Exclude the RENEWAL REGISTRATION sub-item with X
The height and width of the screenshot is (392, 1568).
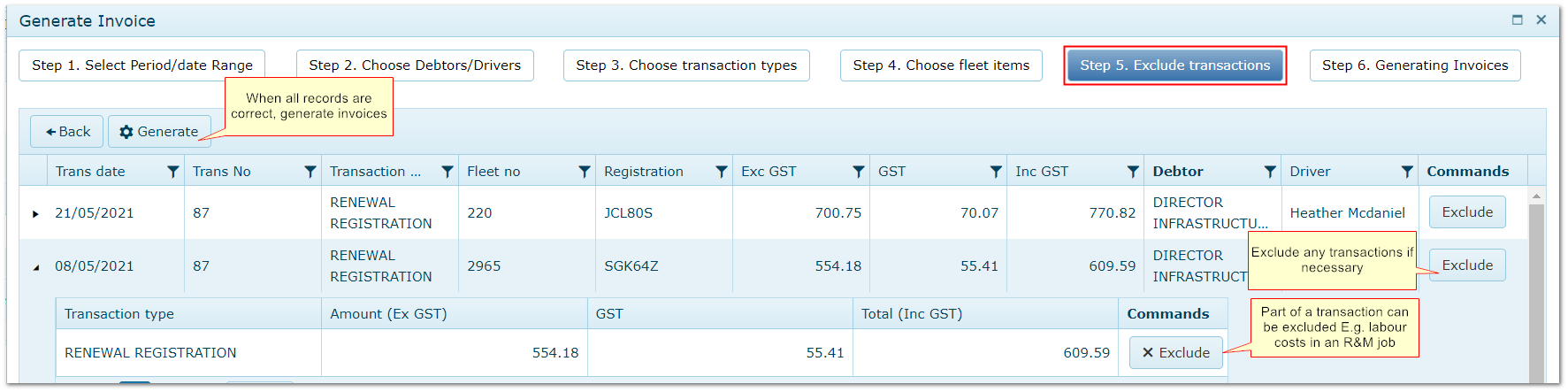1175,353
